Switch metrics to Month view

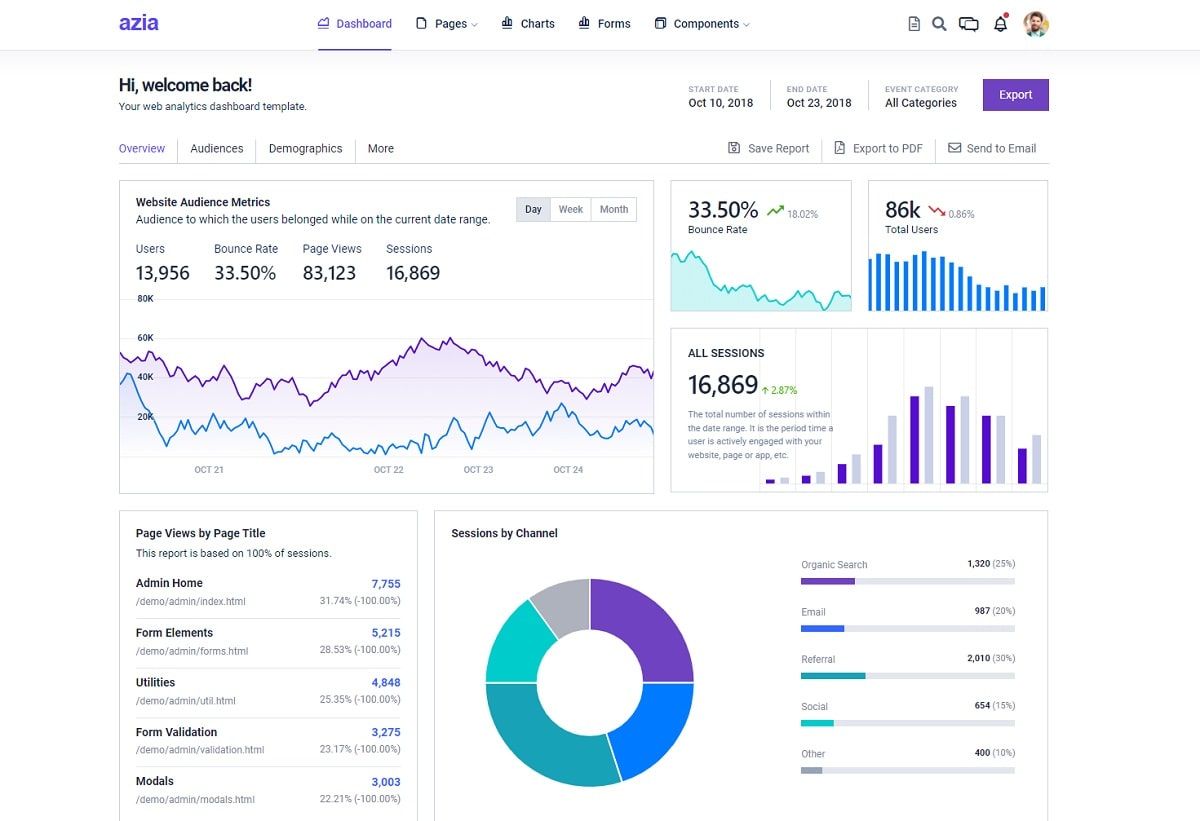tap(613, 209)
